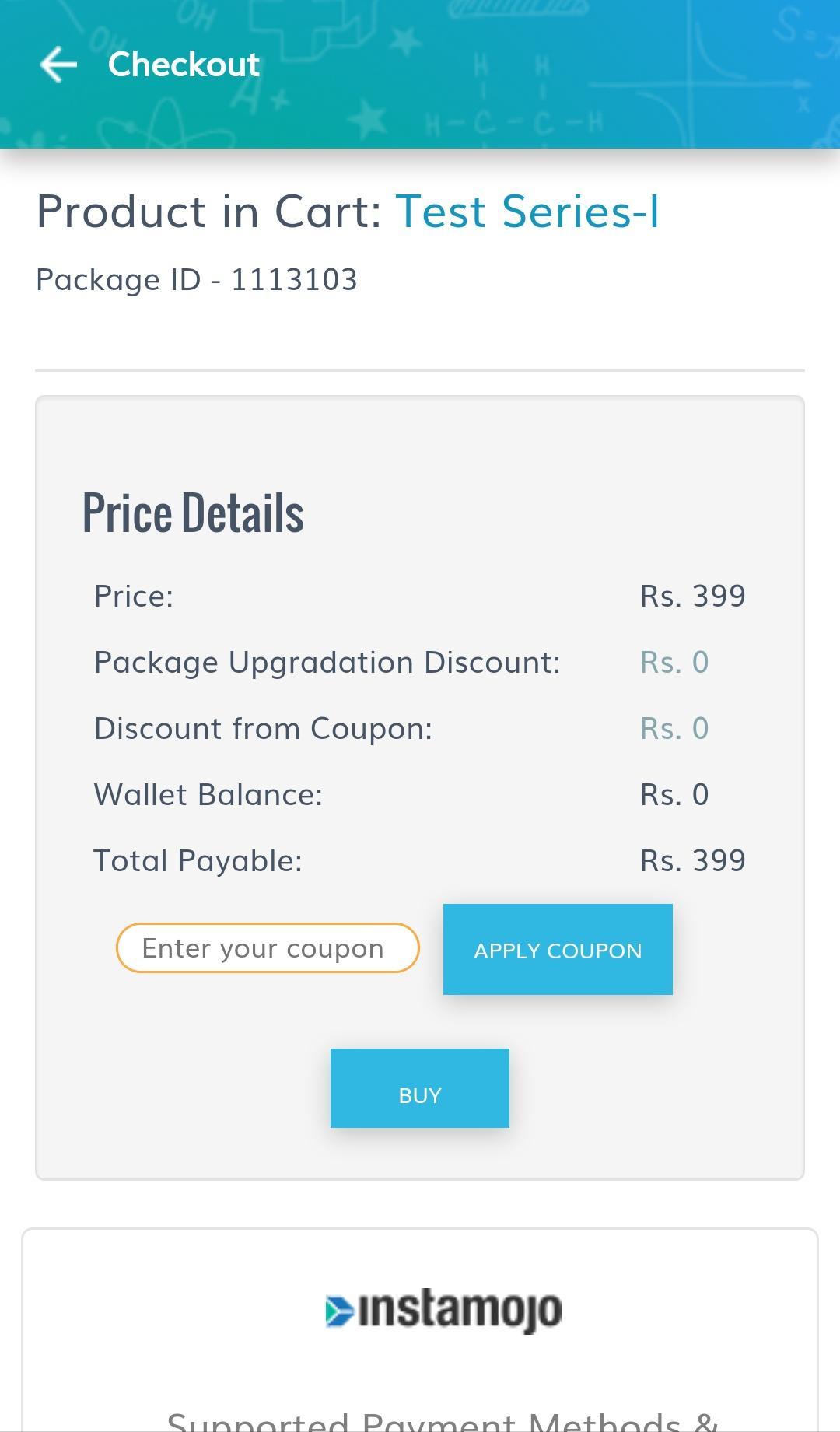Click the Checkout title text

184,64
